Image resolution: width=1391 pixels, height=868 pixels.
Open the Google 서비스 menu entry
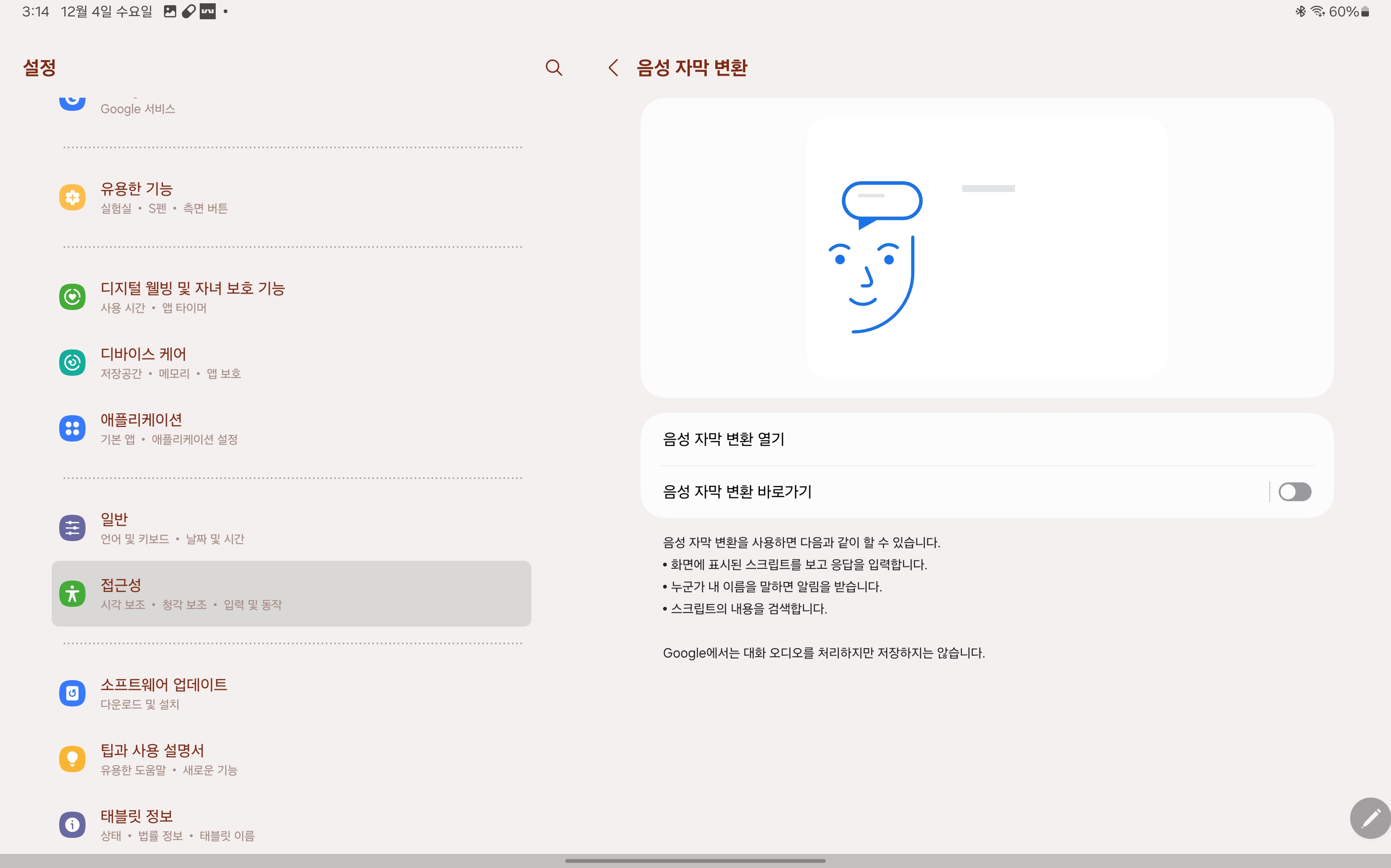tap(138, 108)
